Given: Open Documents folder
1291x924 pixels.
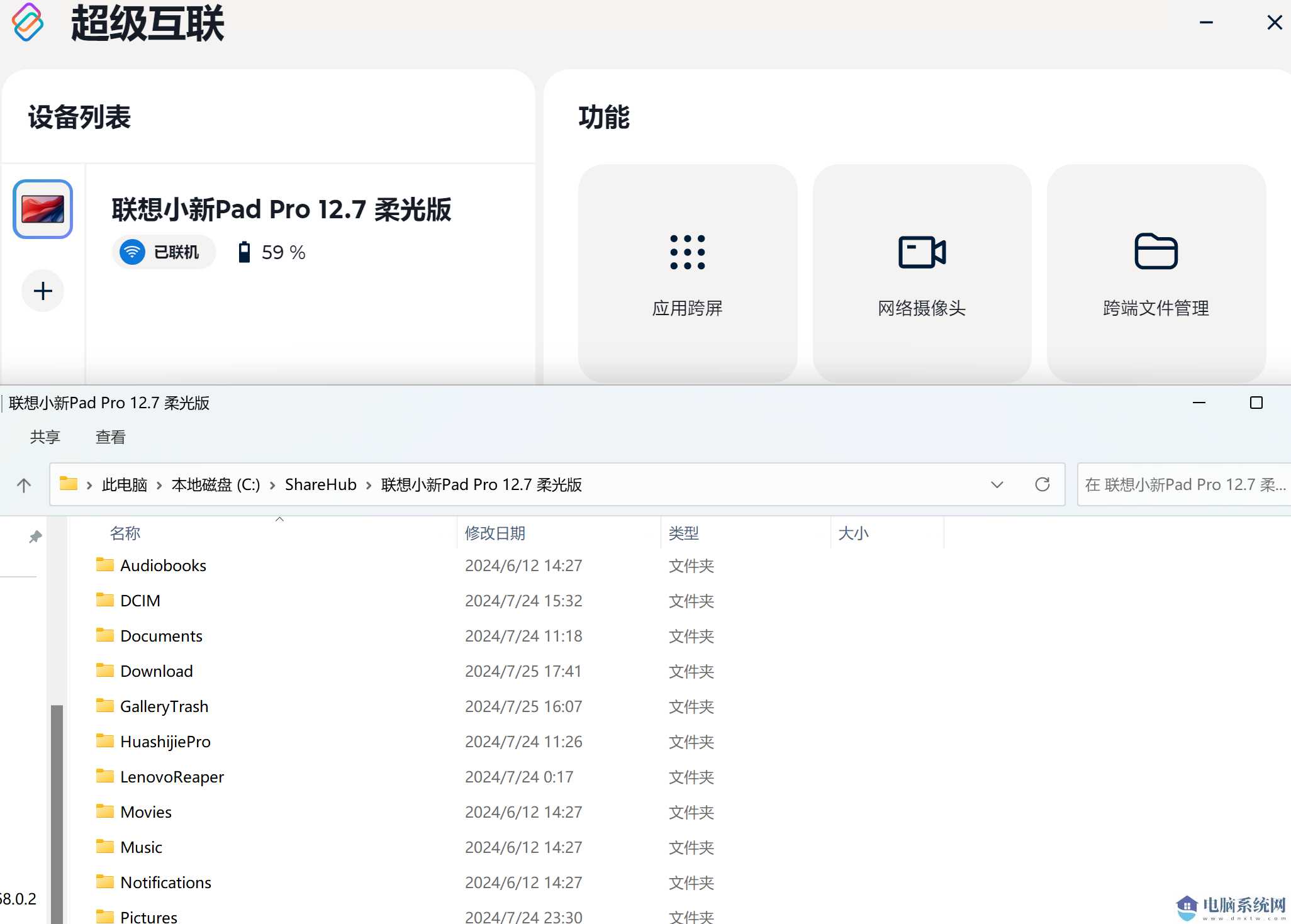Looking at the screenshot, I should point(160,636).
